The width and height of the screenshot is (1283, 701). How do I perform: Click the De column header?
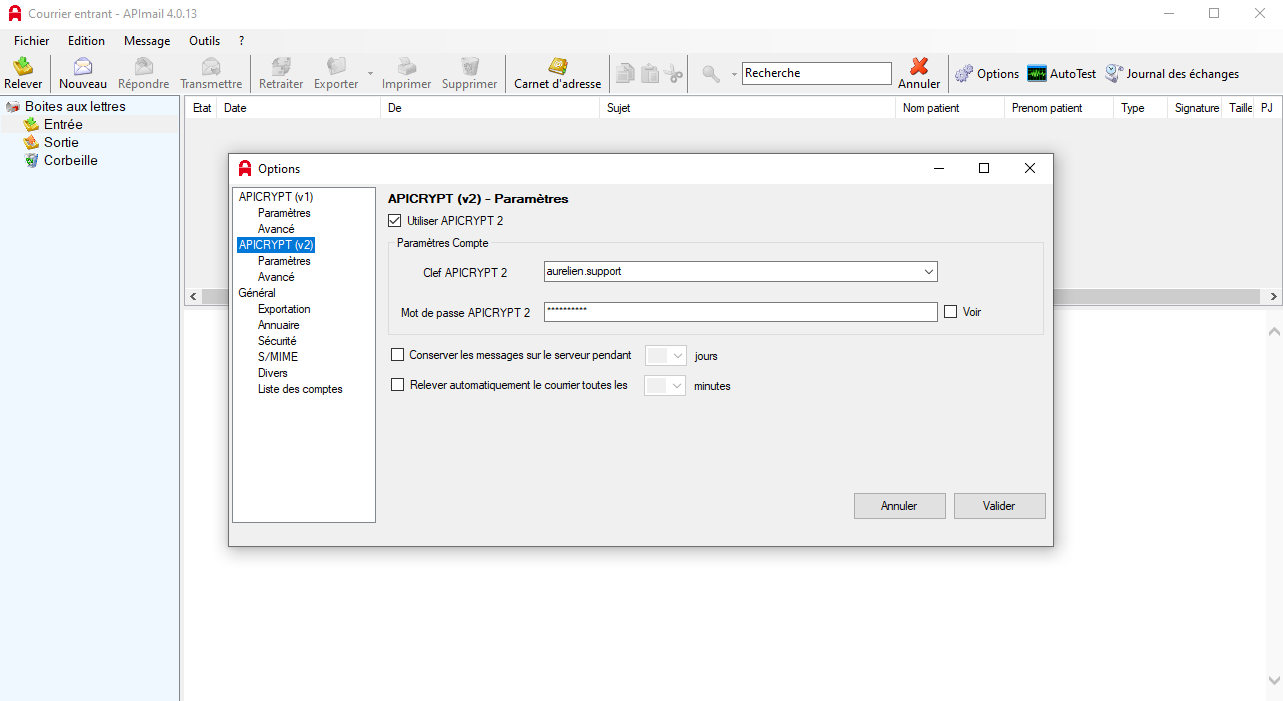coord(491,108)
